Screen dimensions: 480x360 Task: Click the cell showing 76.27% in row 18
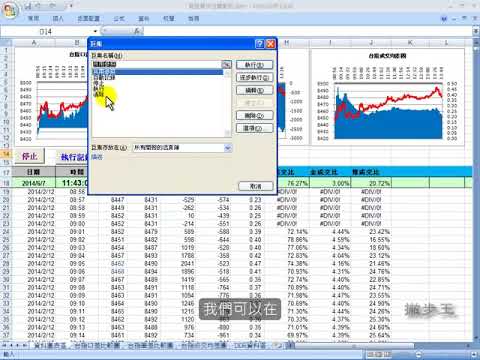point(293,183)
